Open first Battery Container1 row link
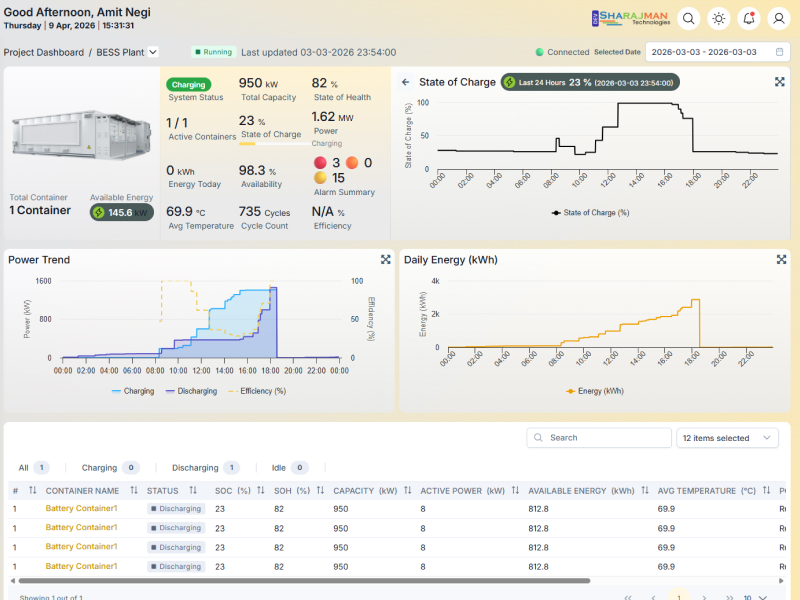 [82, 508]
